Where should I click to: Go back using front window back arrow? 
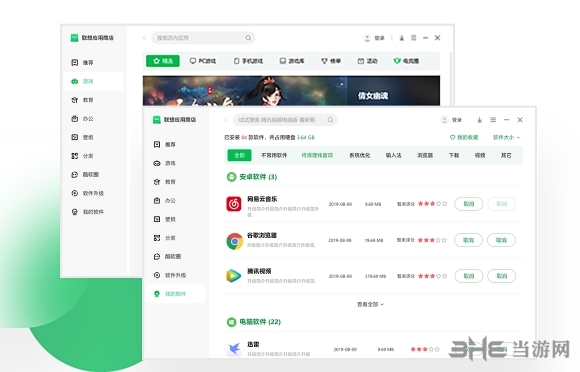point(226,120)
